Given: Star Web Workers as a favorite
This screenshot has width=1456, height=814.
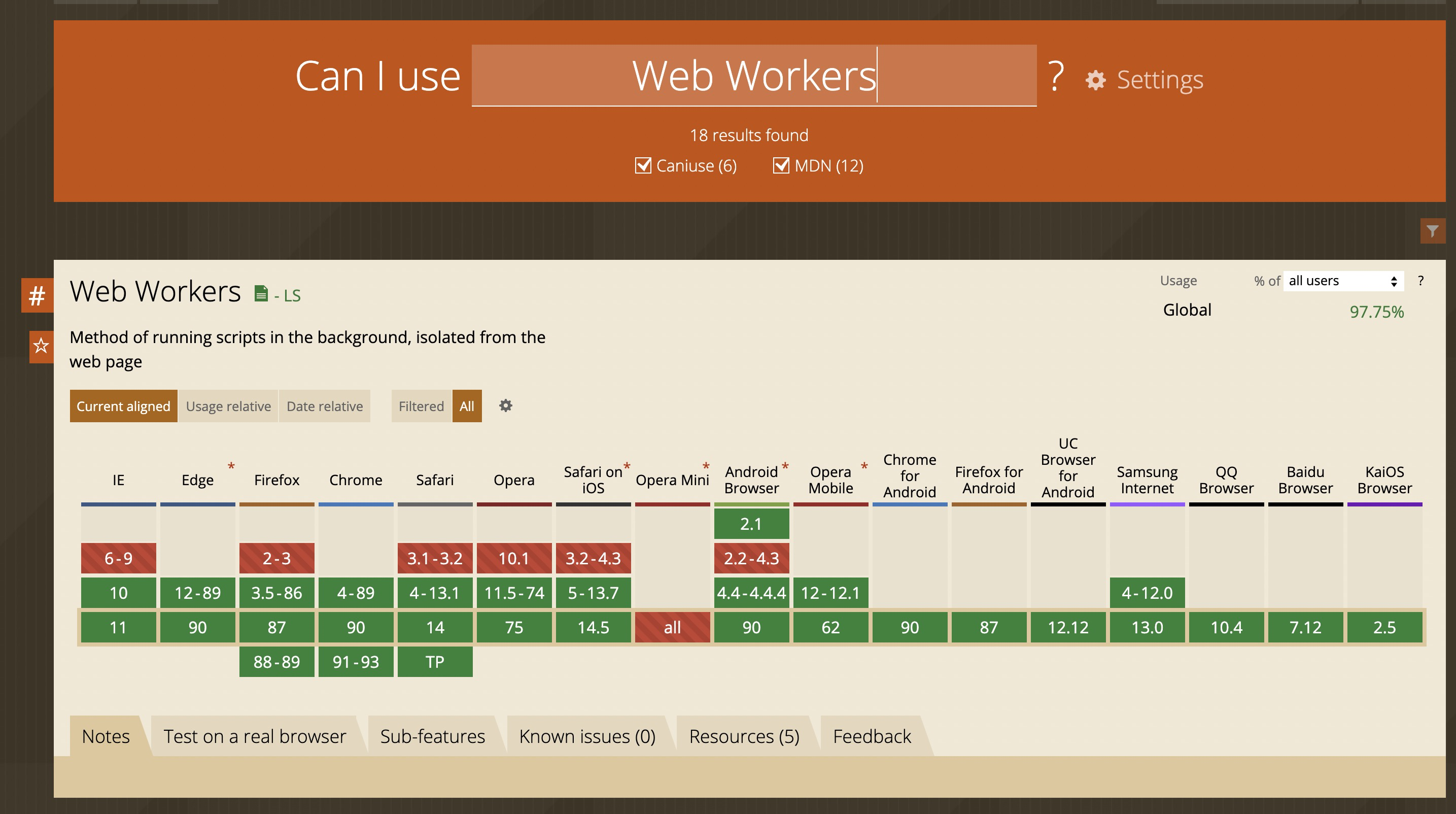Looking at the screenshot, I should pos(40,346).
